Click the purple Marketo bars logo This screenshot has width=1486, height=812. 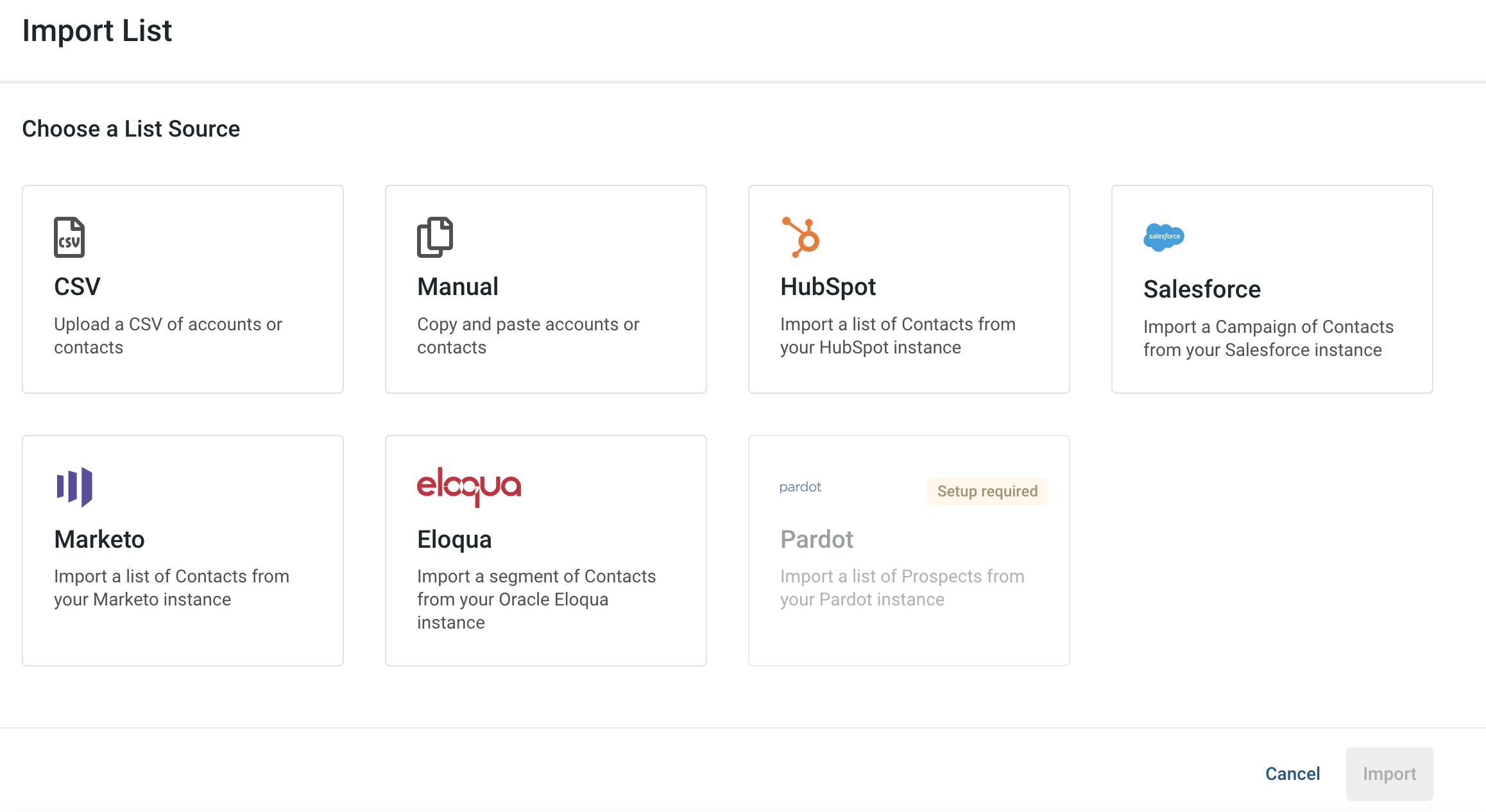[x=74, y=487]
